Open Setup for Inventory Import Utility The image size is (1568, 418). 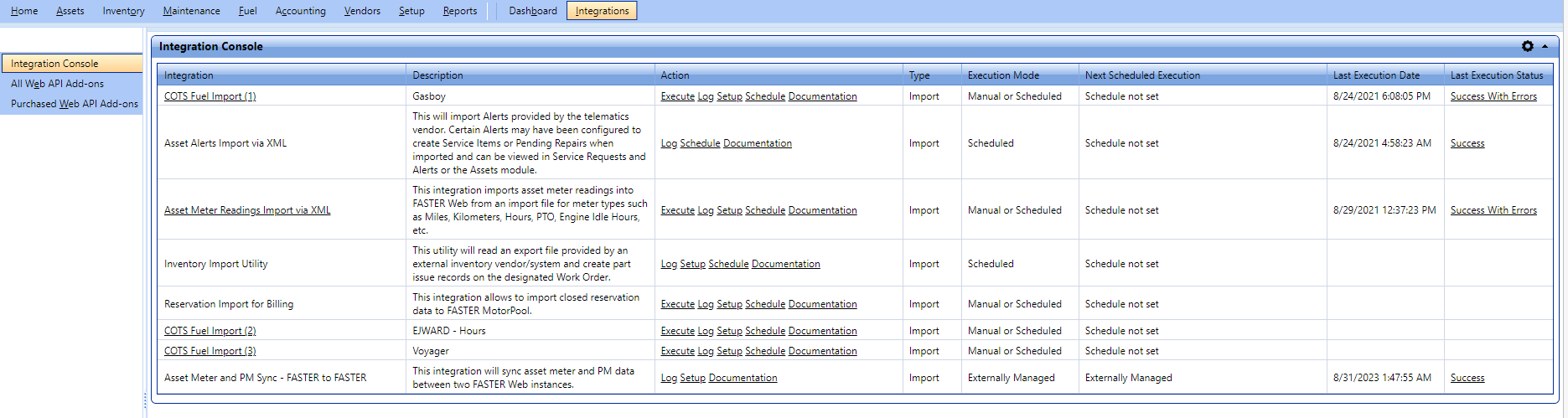[x=692, y=264]
